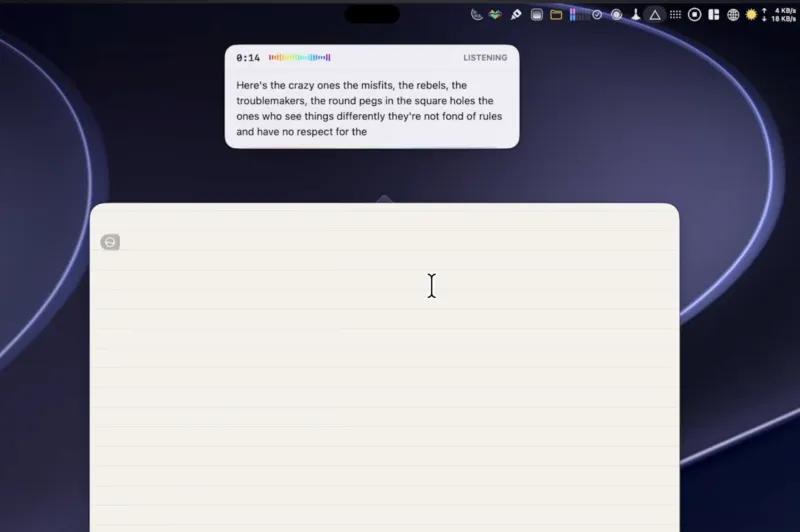This screenshot has height=532, width=800.
Task: Click the pink and blue bars meter icon
Action: tap(579, 15)
